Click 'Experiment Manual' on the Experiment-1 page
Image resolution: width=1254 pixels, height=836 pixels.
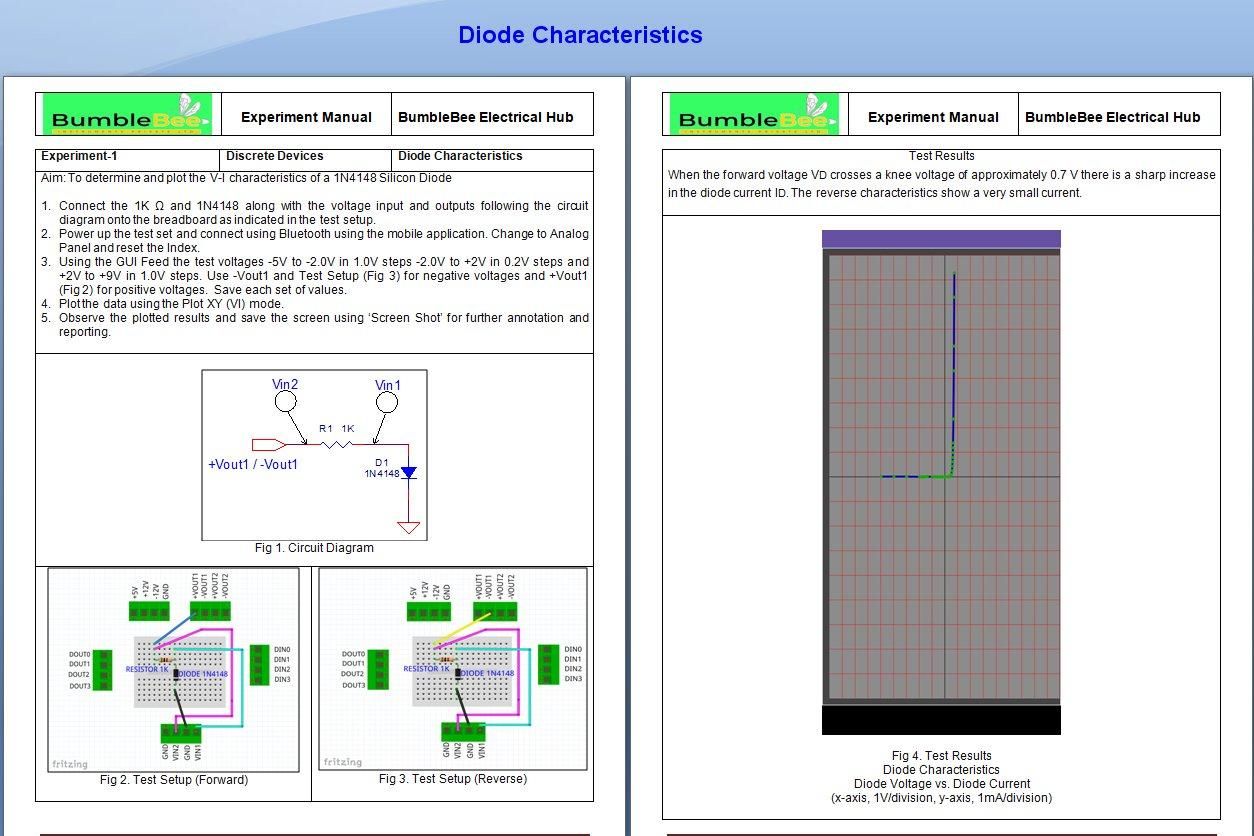[306, 117]
